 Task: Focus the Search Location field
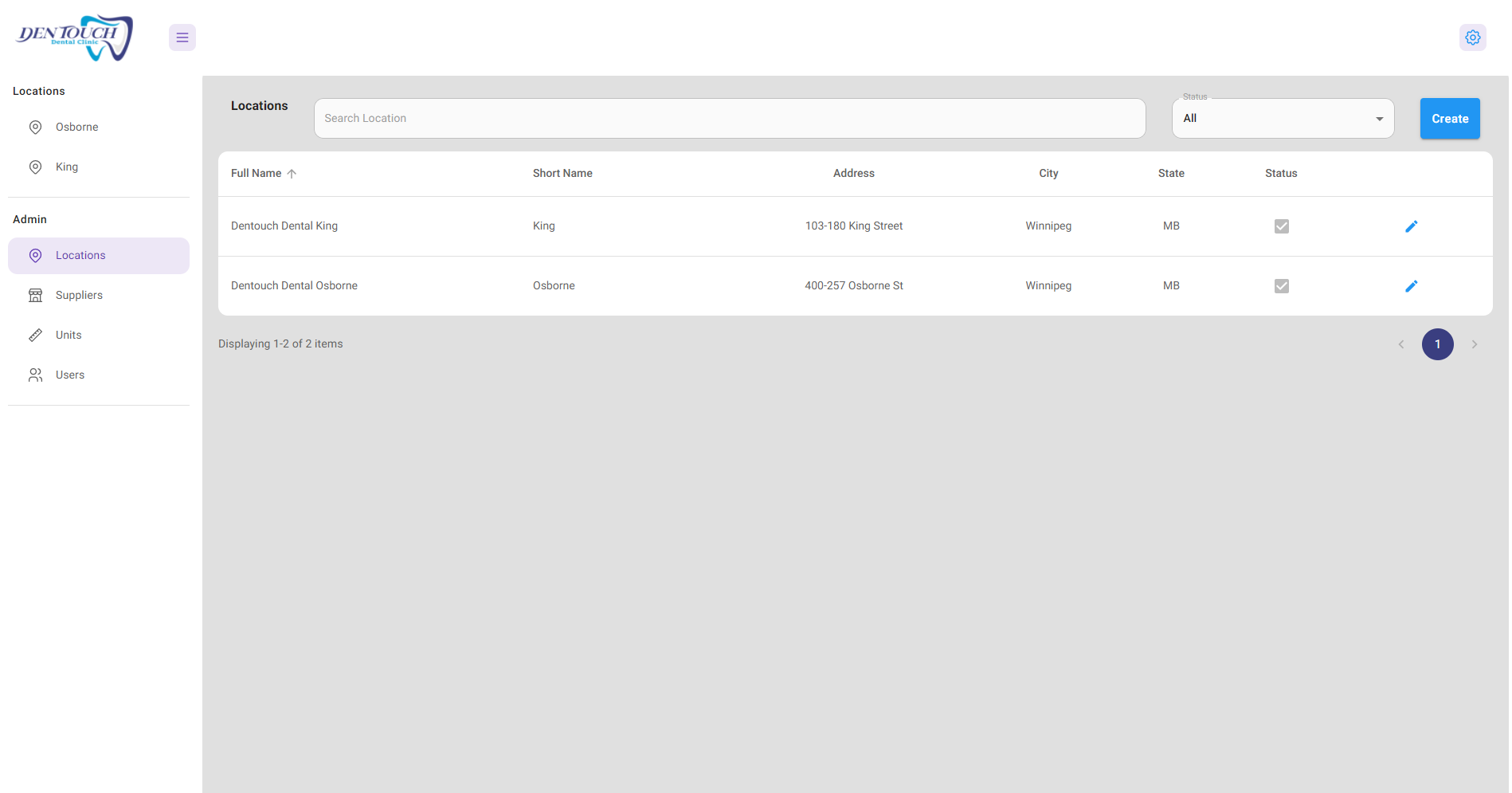point(730,119)
